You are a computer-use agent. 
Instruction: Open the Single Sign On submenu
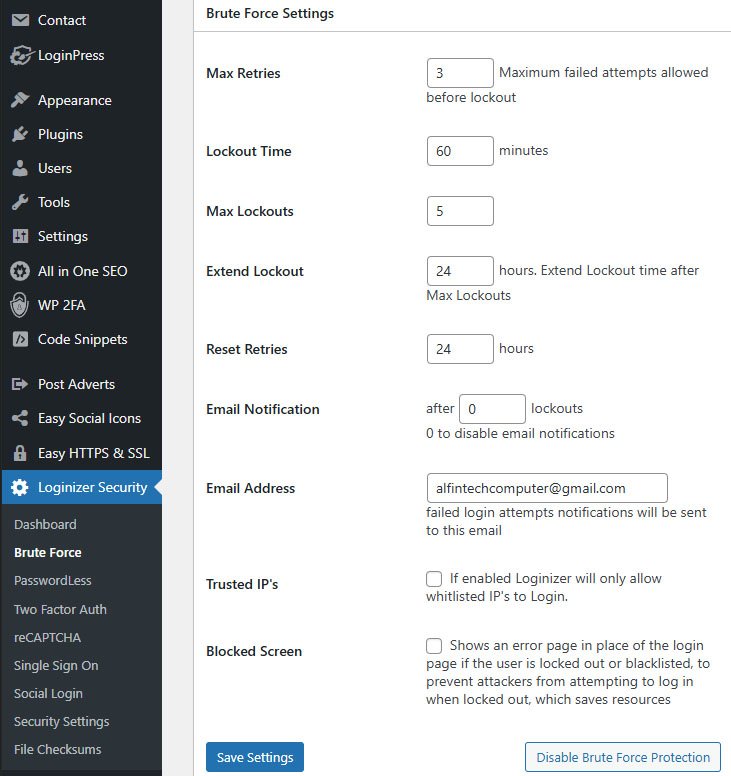click(x=56, y=665)
